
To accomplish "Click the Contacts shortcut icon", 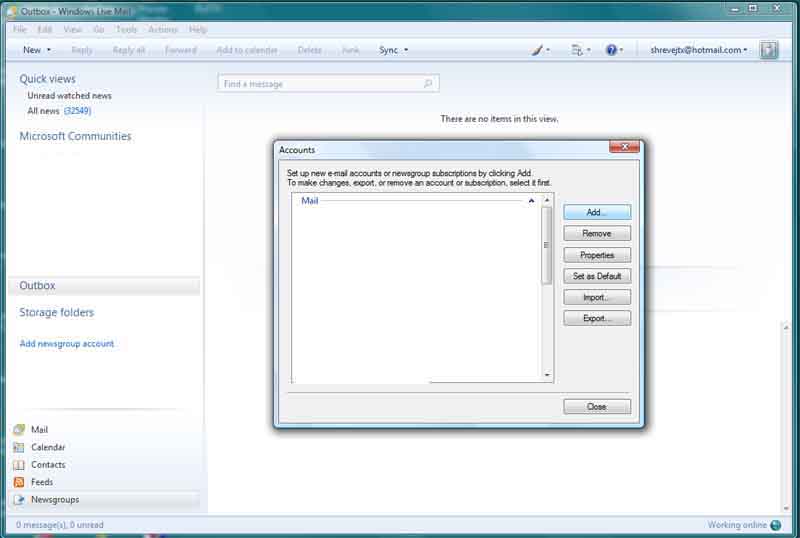I will pos(19,464).
